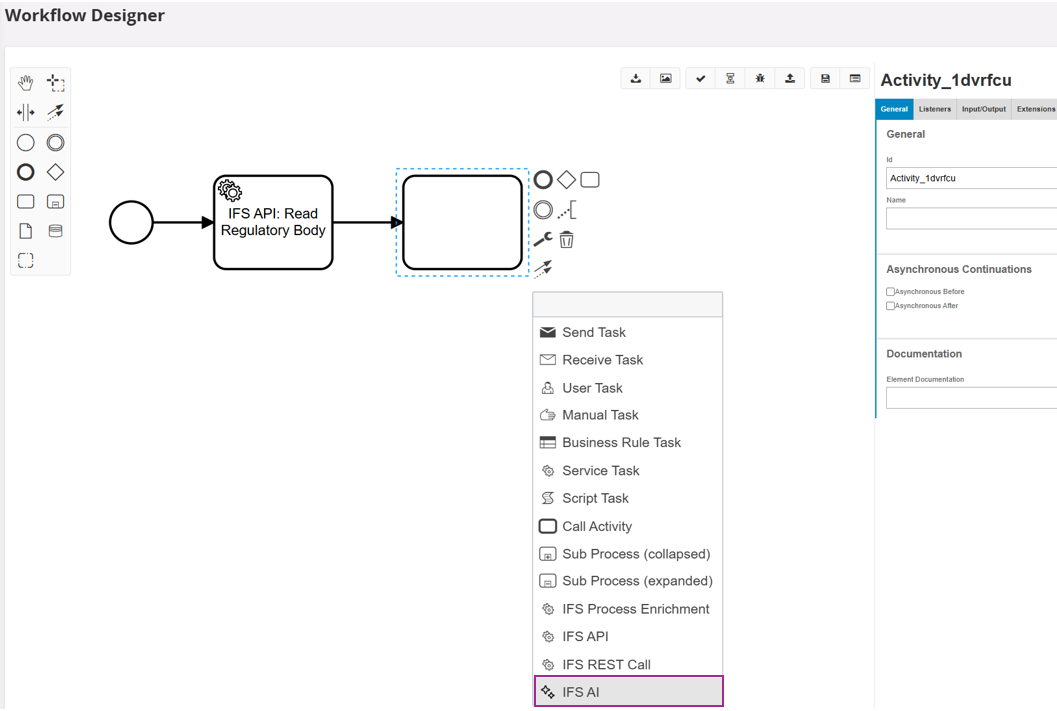Click the Id input field

(x=971, y=178)
